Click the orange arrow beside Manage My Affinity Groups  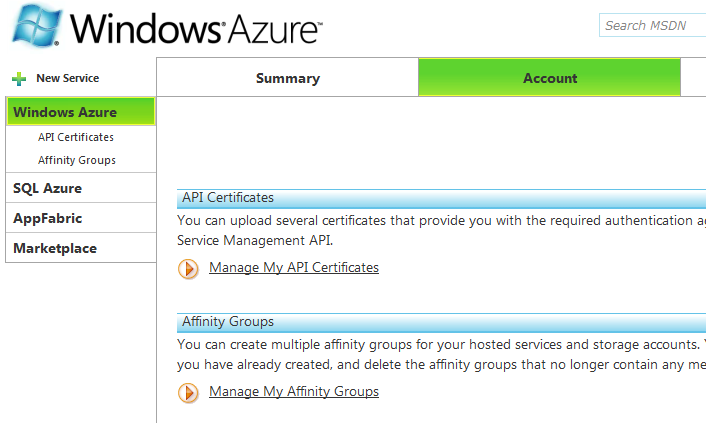188,392
